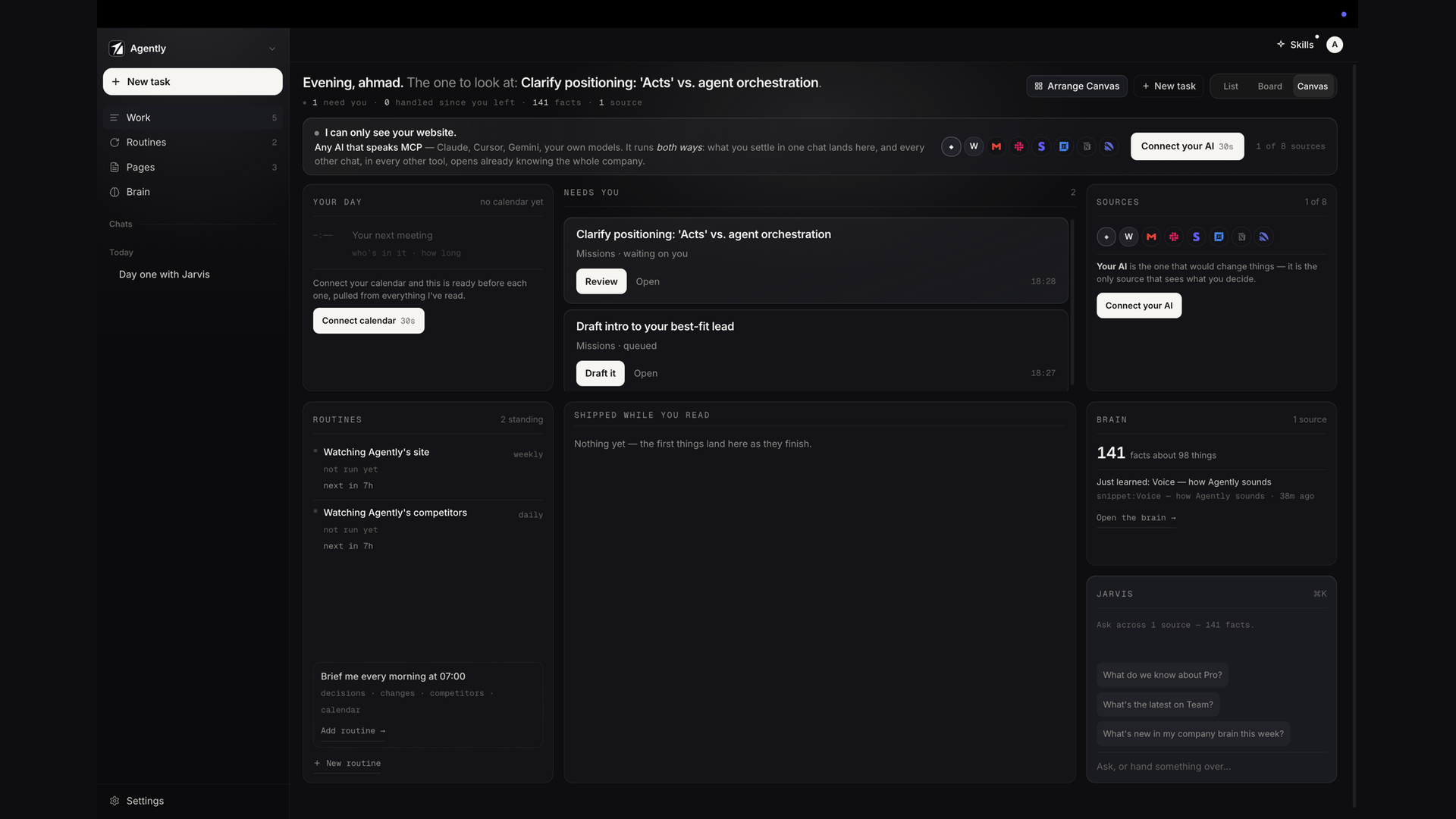Click the Jarvis Ask input field

[x=1211, y=767]
